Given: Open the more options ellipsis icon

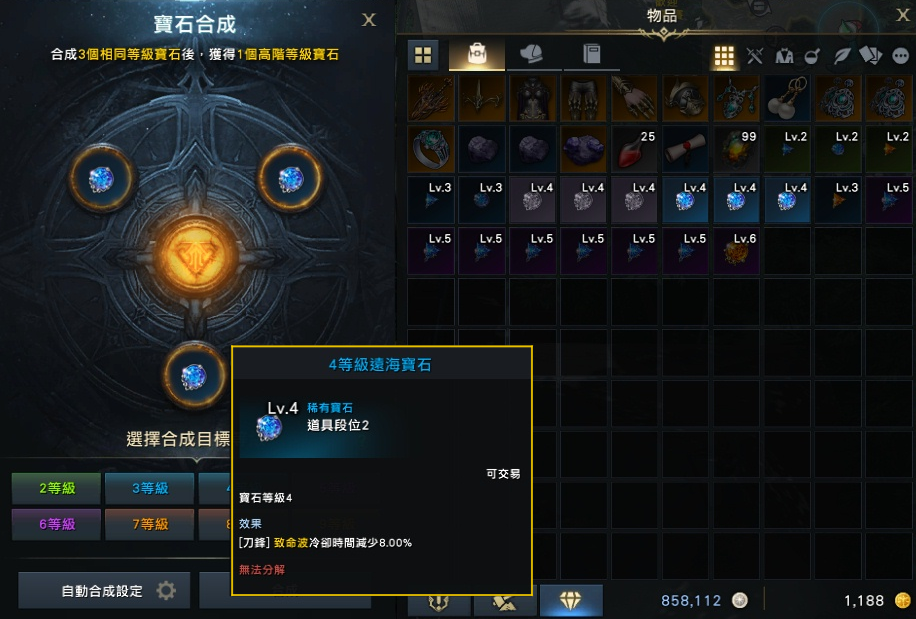Looking at the screenshot, I should click(x=901, y=56).
